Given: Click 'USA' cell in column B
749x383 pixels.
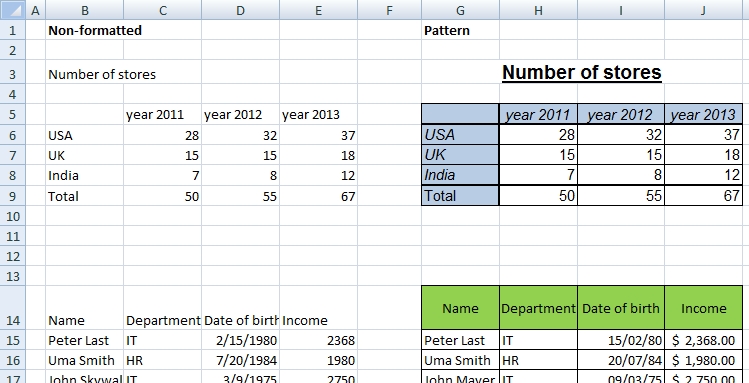Looking at the screenshot, I should point(85,135).
